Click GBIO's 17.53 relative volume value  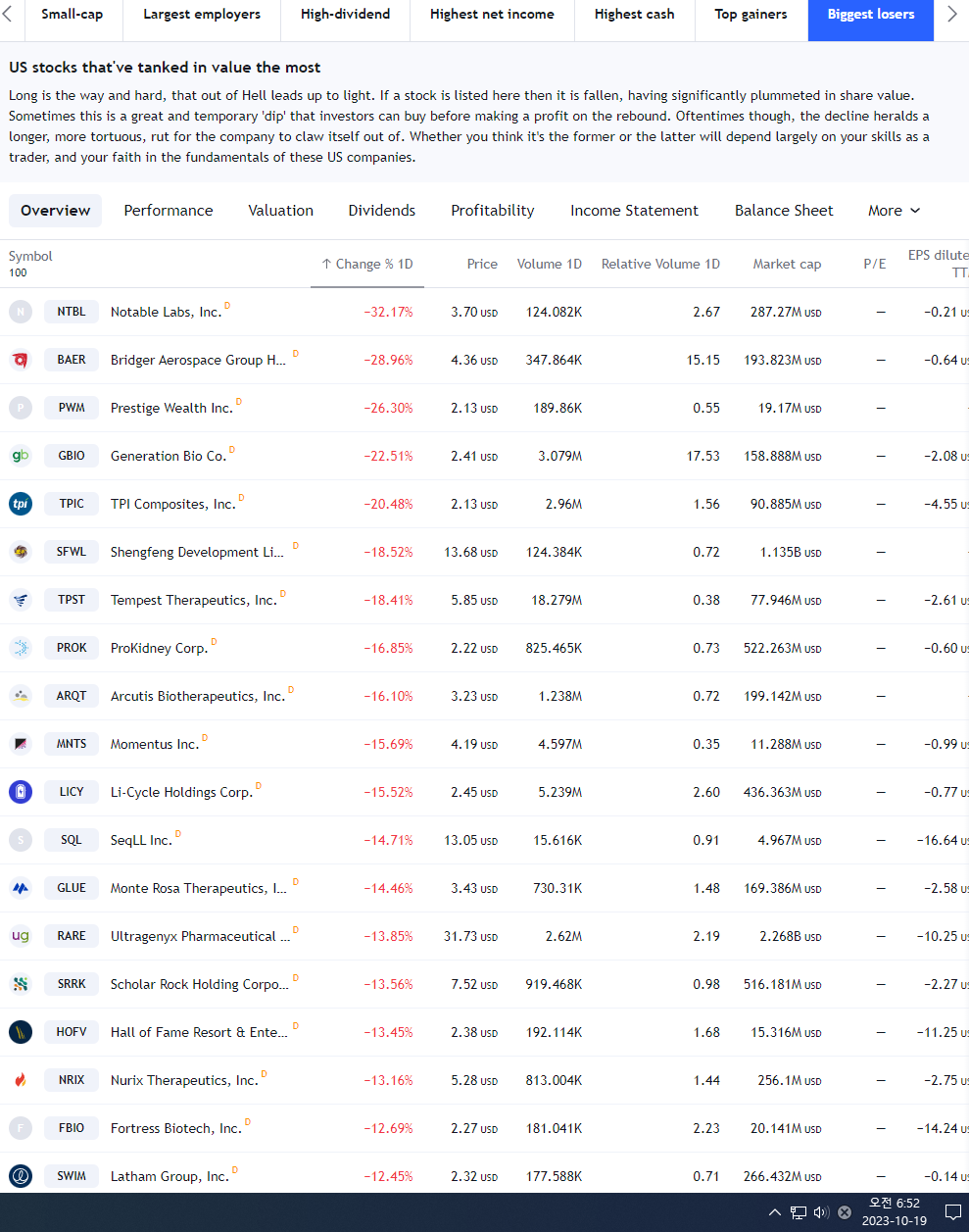point(703,456)
